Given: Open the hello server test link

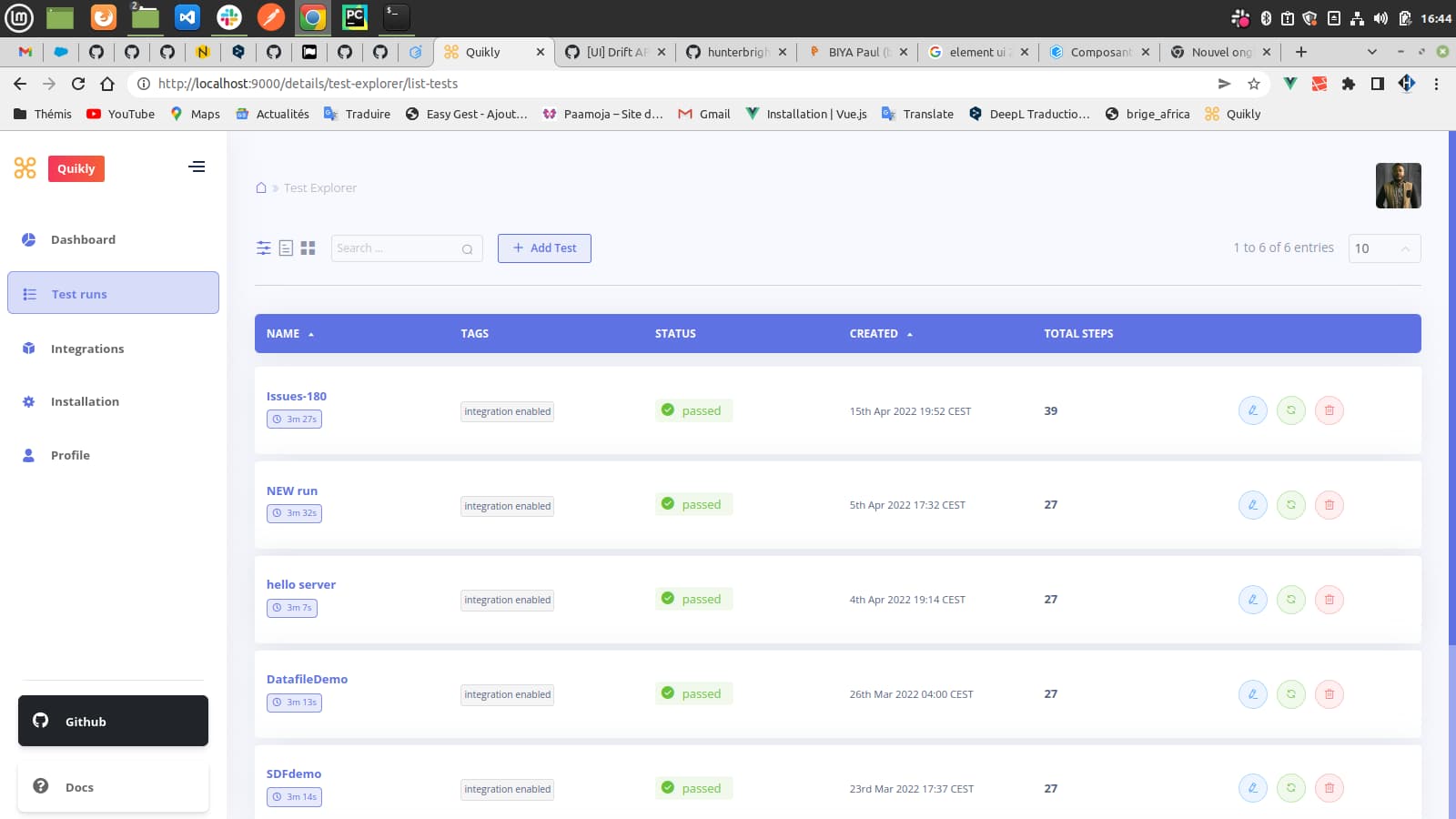Looking at the screenshot, I should tap(300, 584).
